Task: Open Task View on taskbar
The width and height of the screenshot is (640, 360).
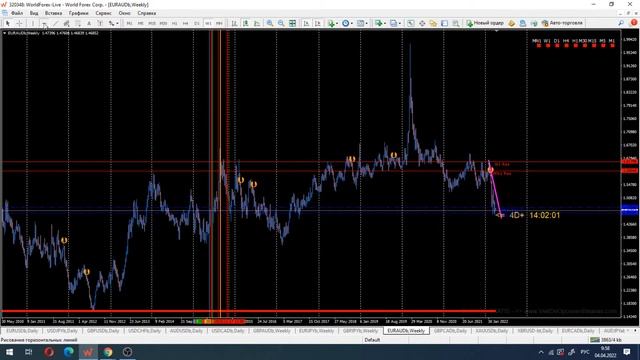Action: pos(29,352)
